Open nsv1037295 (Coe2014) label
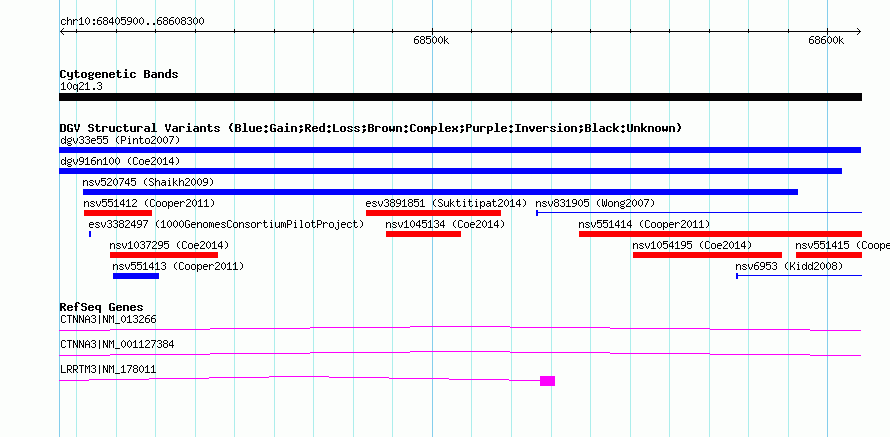Image resolution: width=890 pixels, height=437 pixels. pos(169,245)
